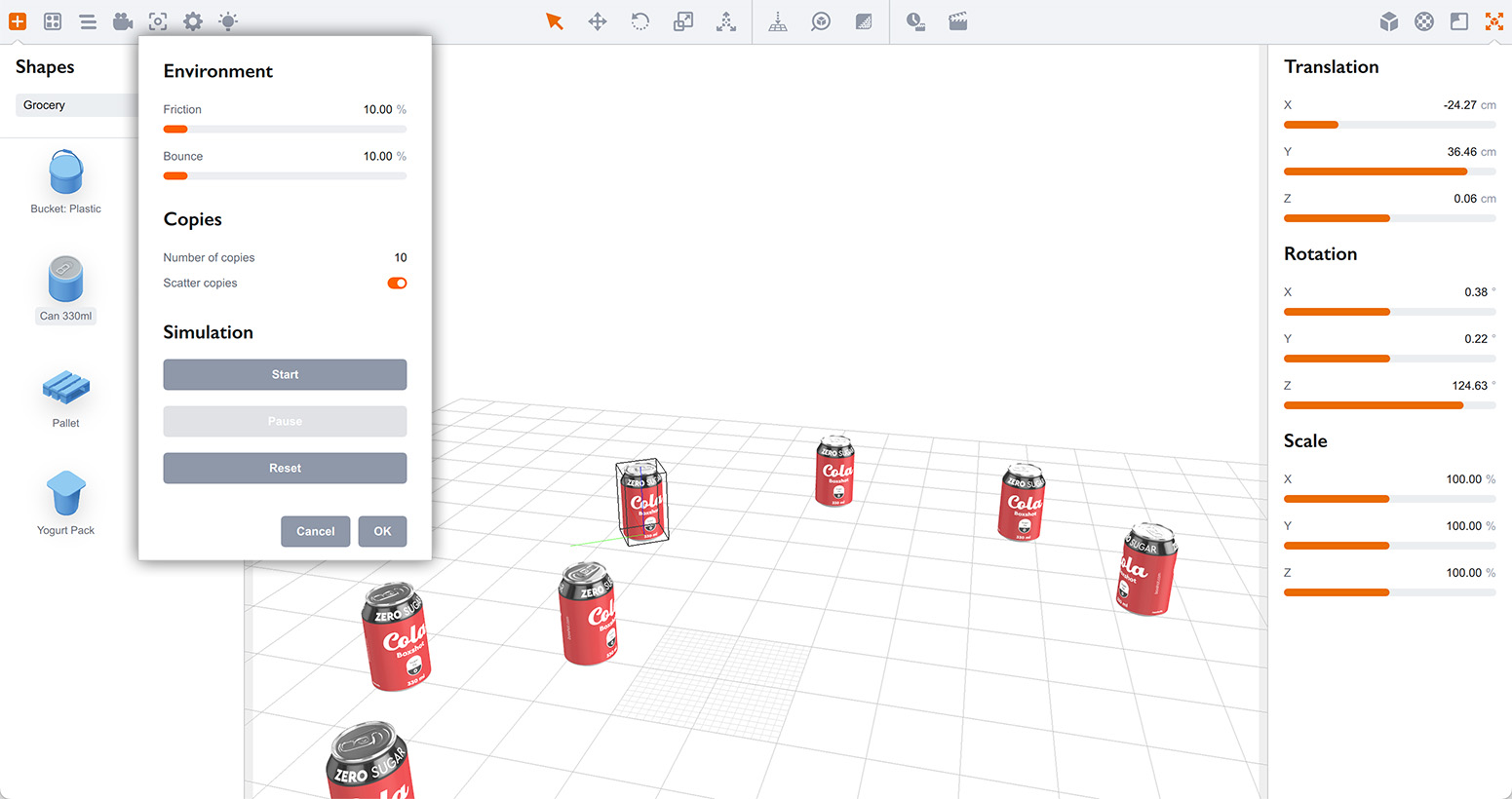Click the Reset simulation button

(x=285, y=468)
